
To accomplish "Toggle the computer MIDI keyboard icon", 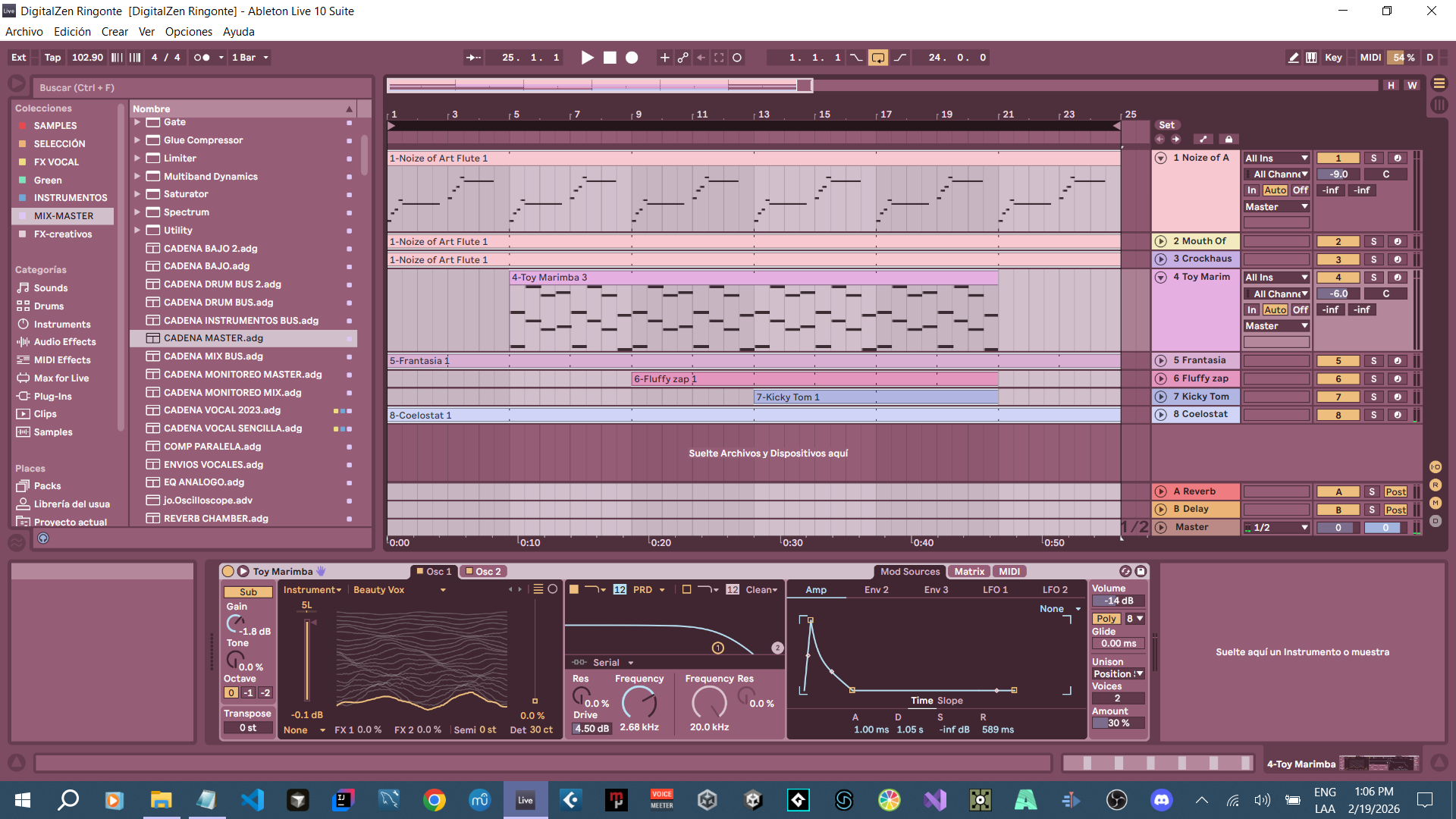I will click(x=1311, y=58).
